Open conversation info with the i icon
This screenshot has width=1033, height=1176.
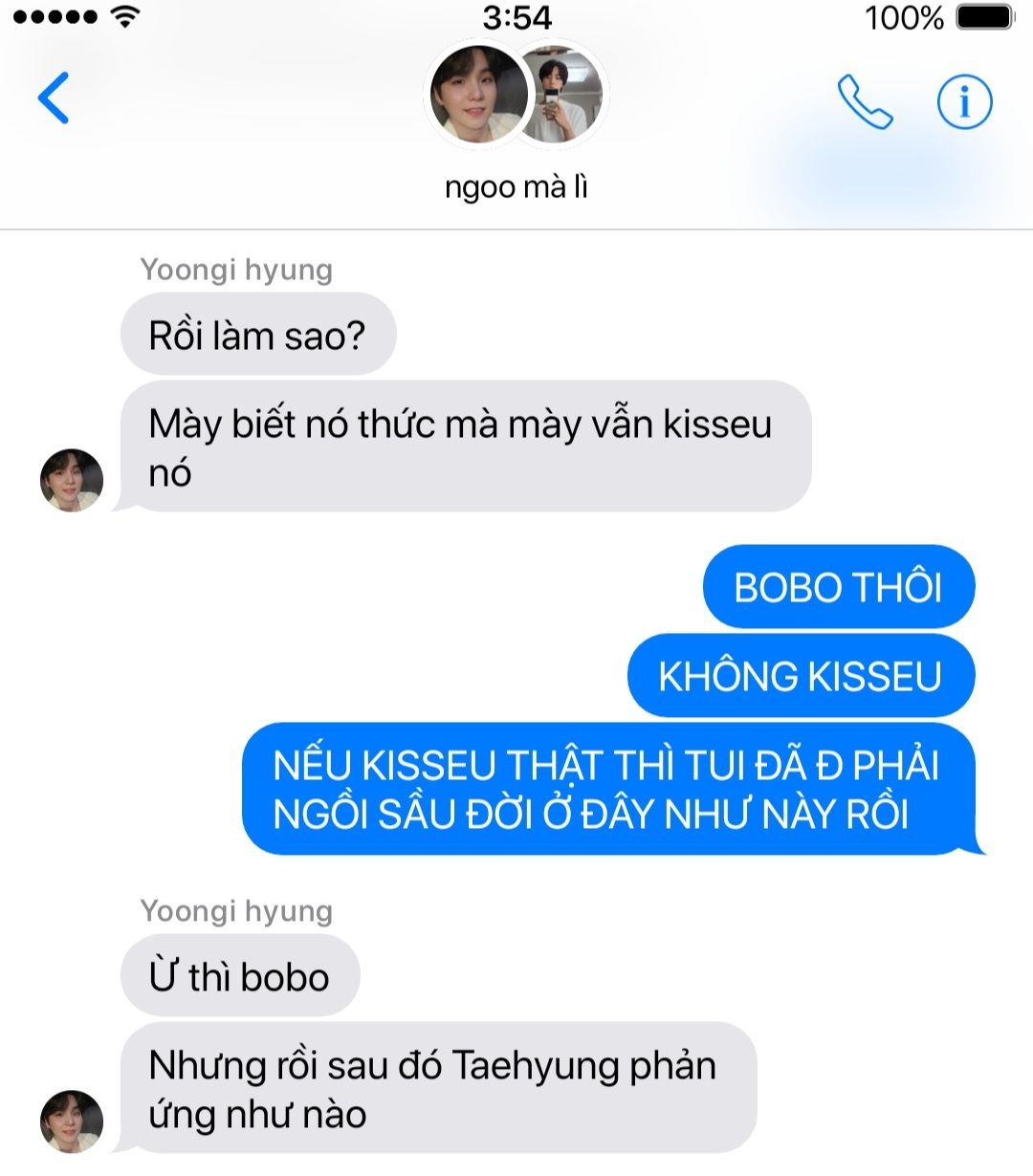click(964, 100)
